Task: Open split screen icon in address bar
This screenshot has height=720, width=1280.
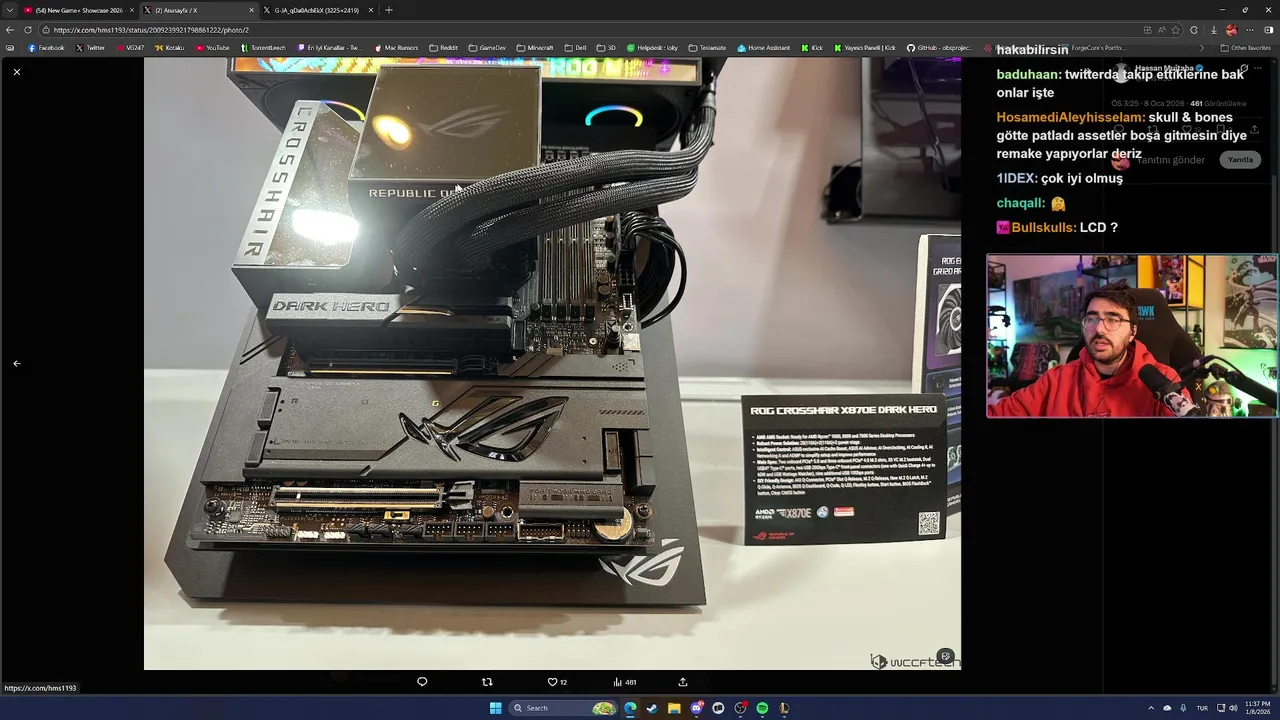Action: (1147, 30)
